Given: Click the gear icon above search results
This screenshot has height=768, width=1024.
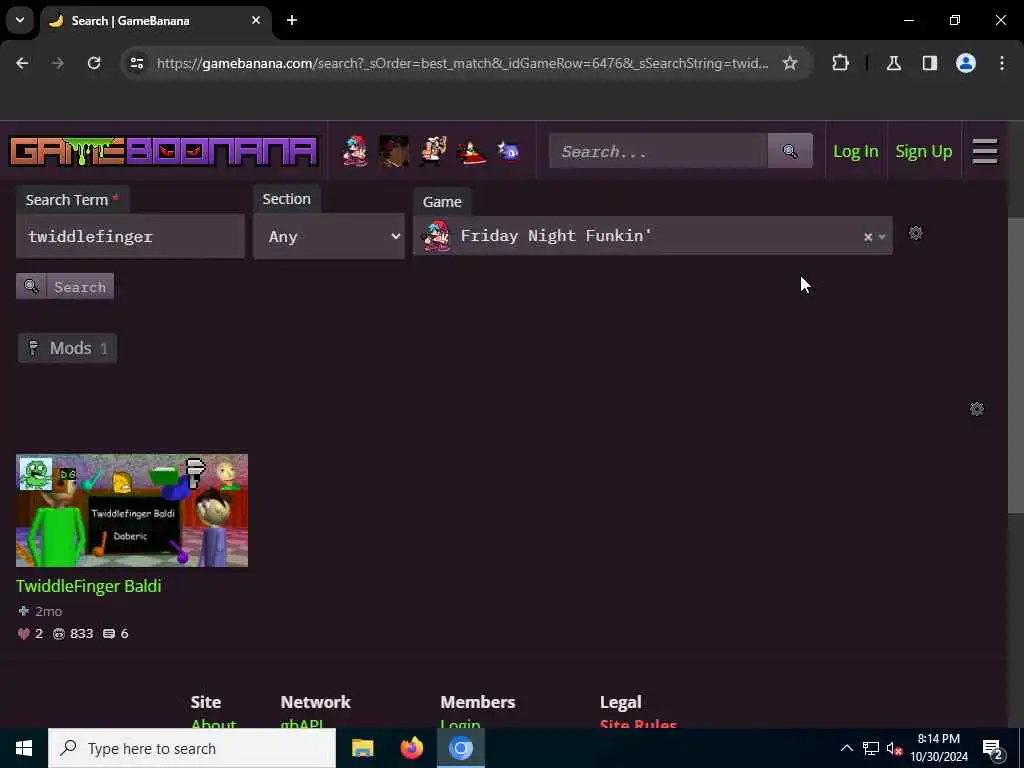Looking at the screenshot, I should pyautogui.click(x=976, y=409).
